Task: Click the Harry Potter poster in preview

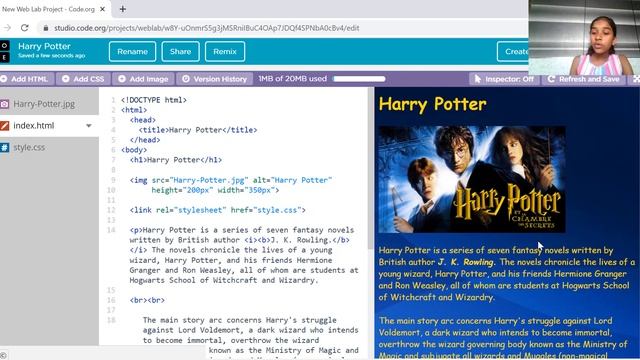Action: click(472, 179)
